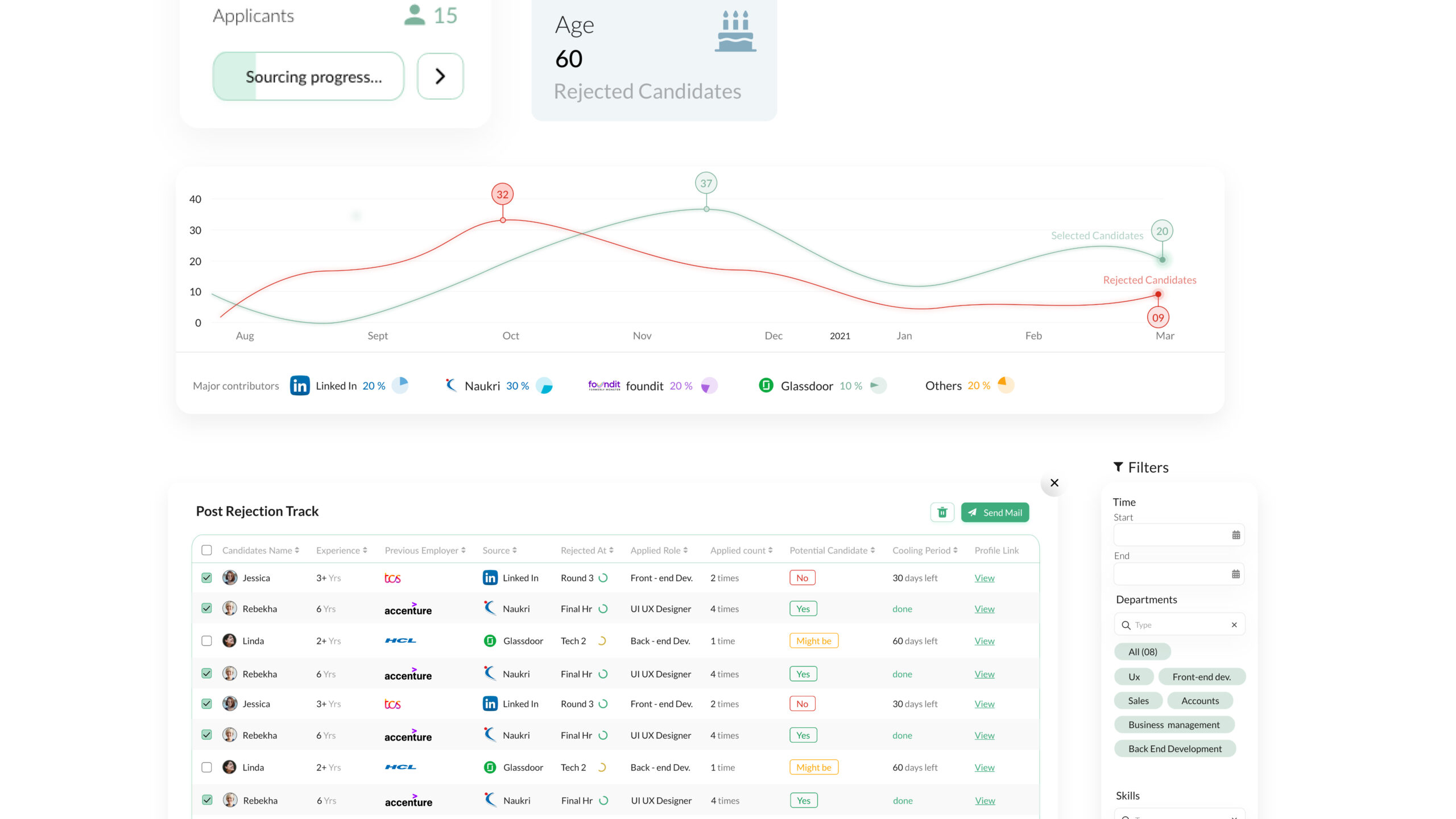This screenshot has width=1456, height=819.
Task: Check the first Linda row checkbox
Action: 206,641
